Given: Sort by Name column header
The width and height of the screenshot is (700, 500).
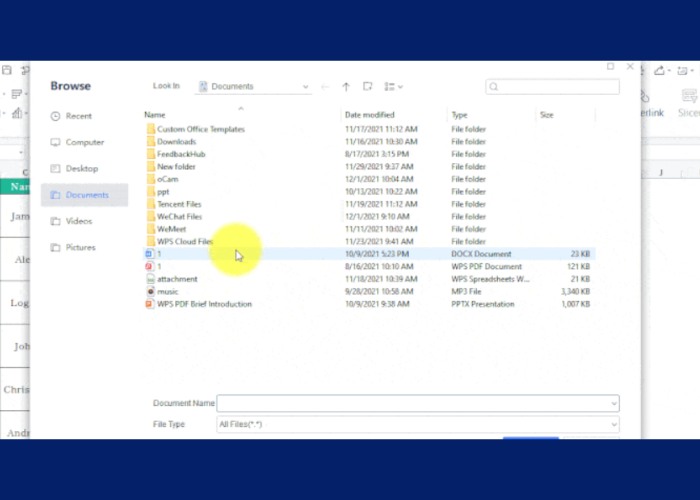Looking at the screenshot, I should (154, 115).
